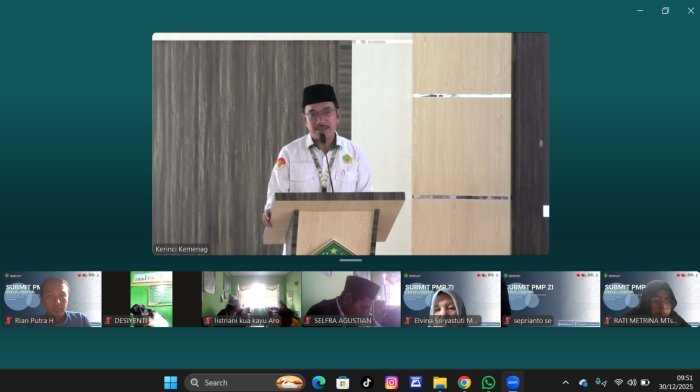700x392 pixels.
Task: Select Elvina Sri yastuti participant thumbnail
Action: [451, 299]
